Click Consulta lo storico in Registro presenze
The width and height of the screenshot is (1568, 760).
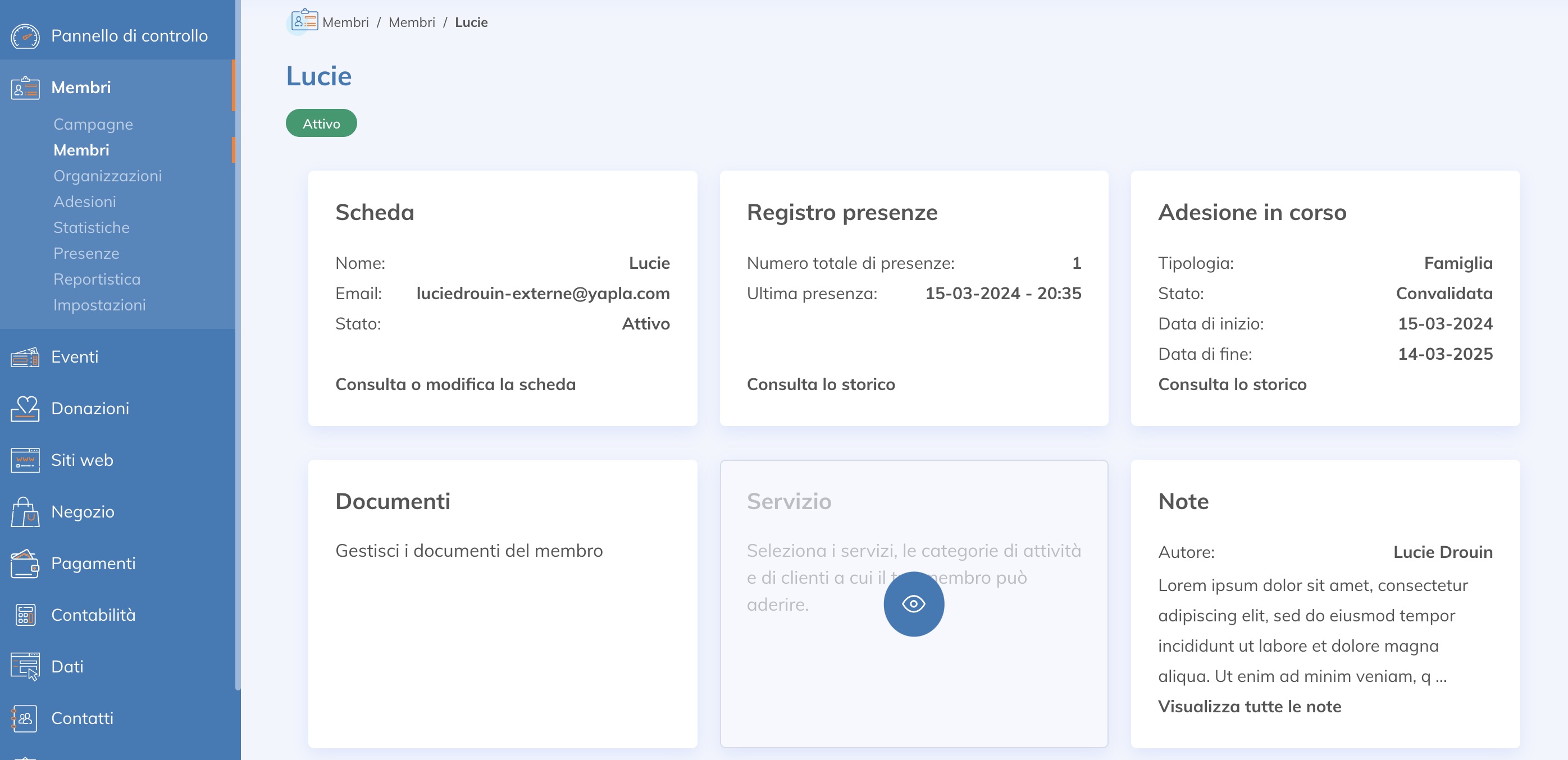tap(821, 384)
